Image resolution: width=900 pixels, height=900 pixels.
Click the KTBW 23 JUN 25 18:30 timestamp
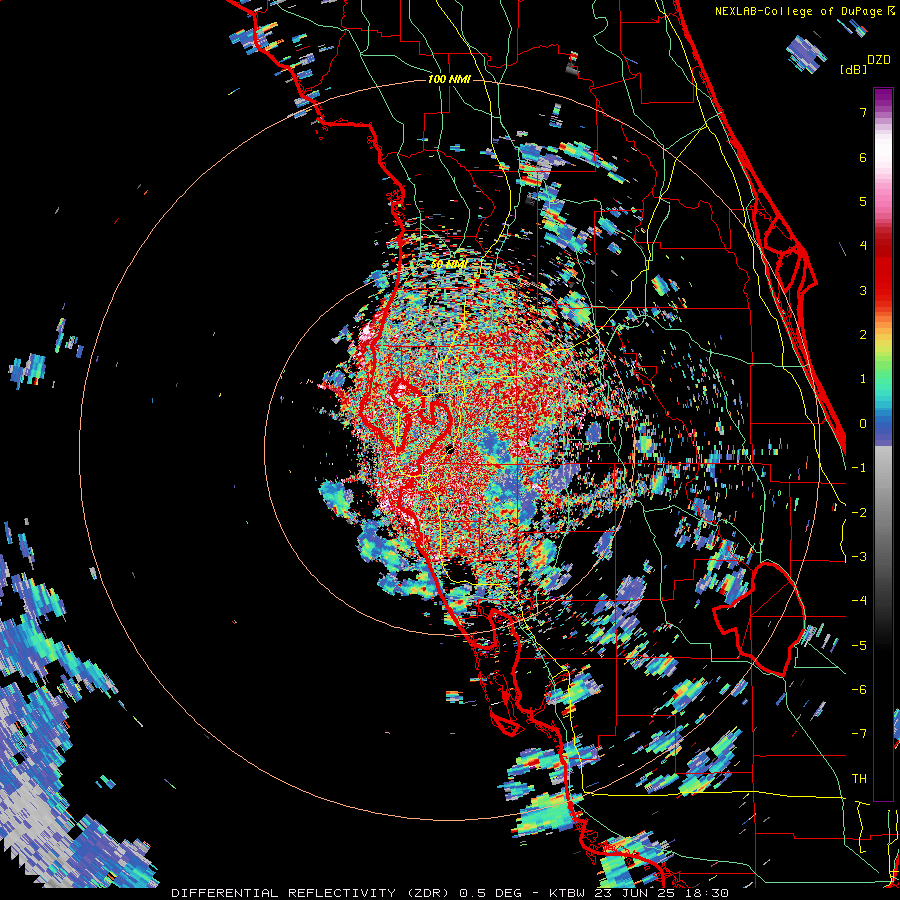pyautogui.click(x=639, y=893)
